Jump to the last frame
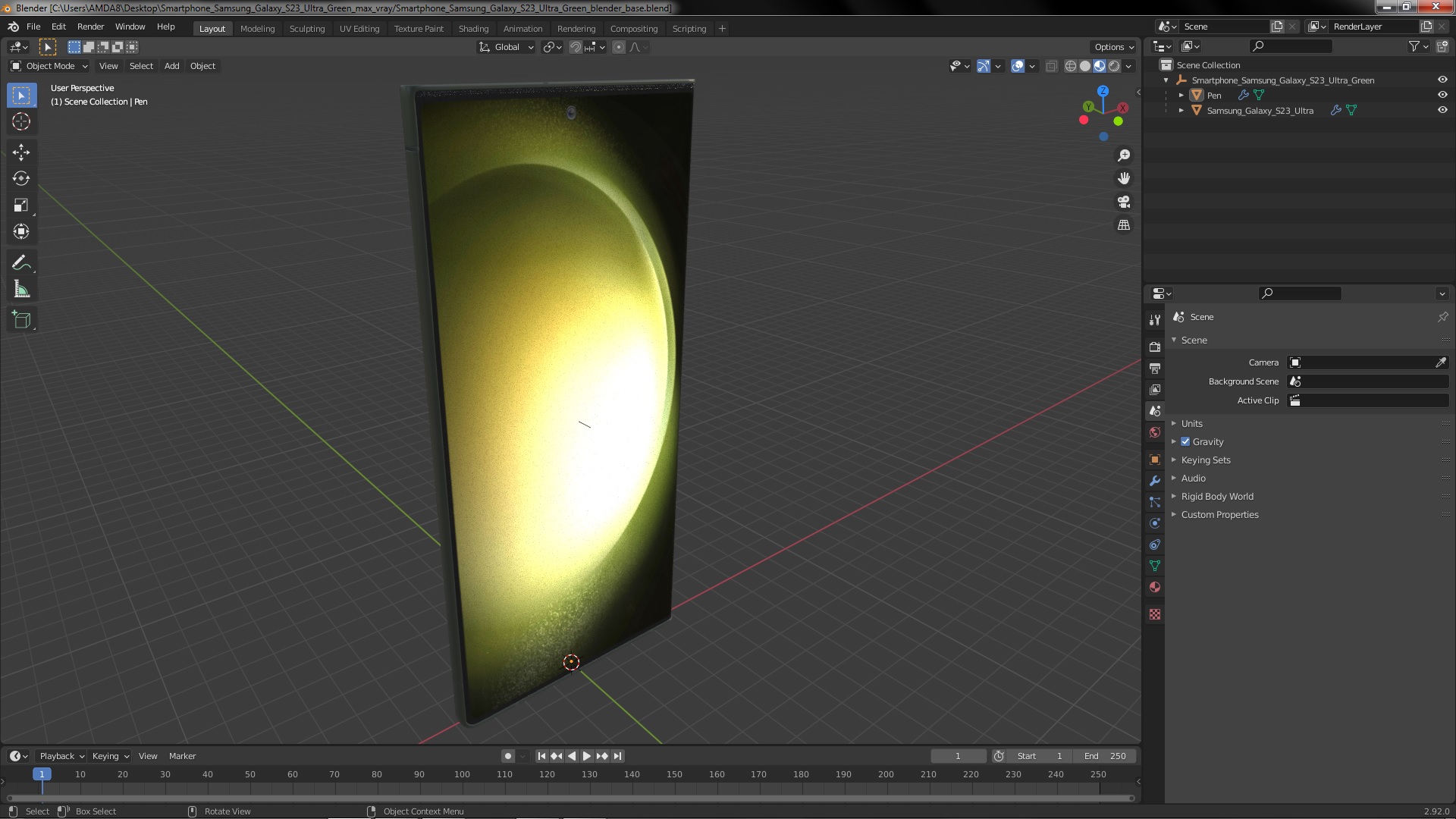The width and height of the screenshot is (1456, 819). (x=617, y=756)
